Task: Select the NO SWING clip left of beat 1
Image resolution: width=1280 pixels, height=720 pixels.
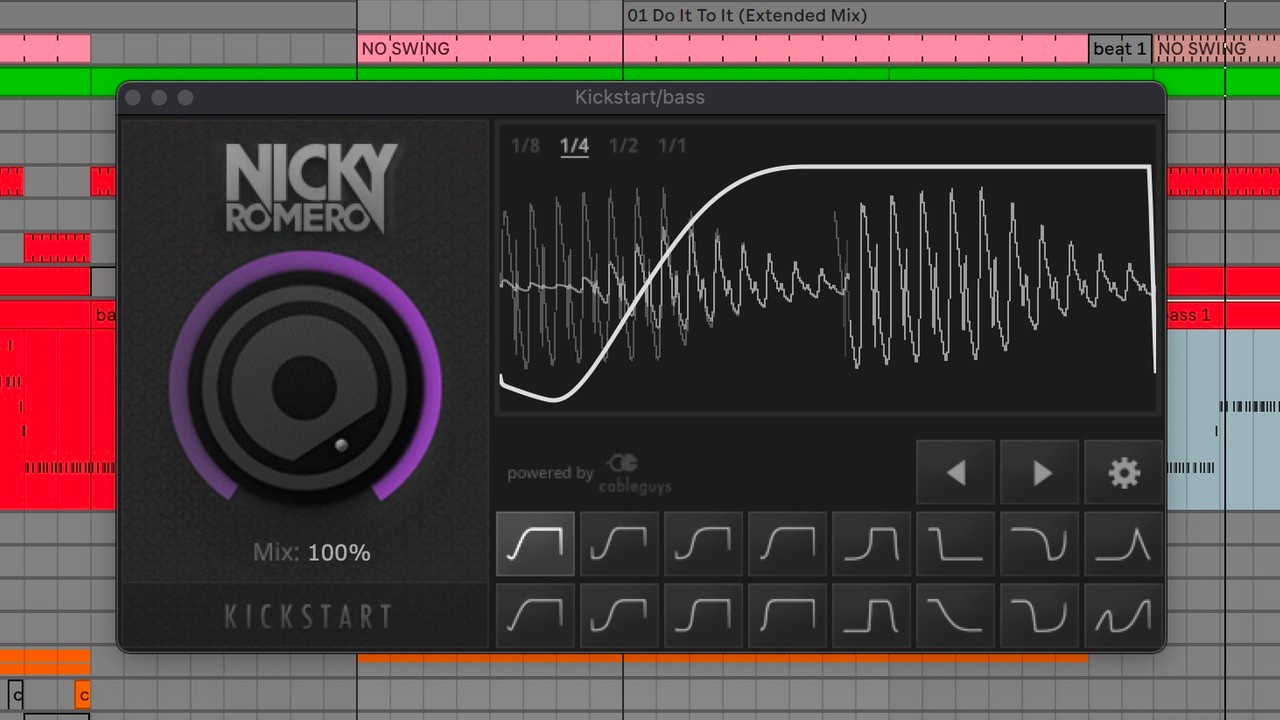Action: coord(723,49)
